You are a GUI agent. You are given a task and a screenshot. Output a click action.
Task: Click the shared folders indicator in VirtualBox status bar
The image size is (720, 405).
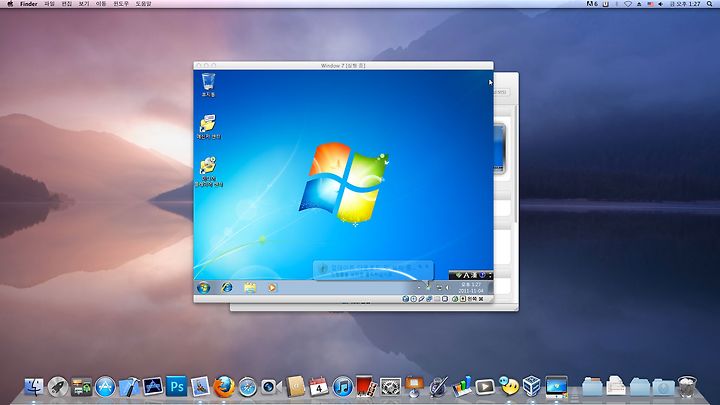(x=437, y=299)
